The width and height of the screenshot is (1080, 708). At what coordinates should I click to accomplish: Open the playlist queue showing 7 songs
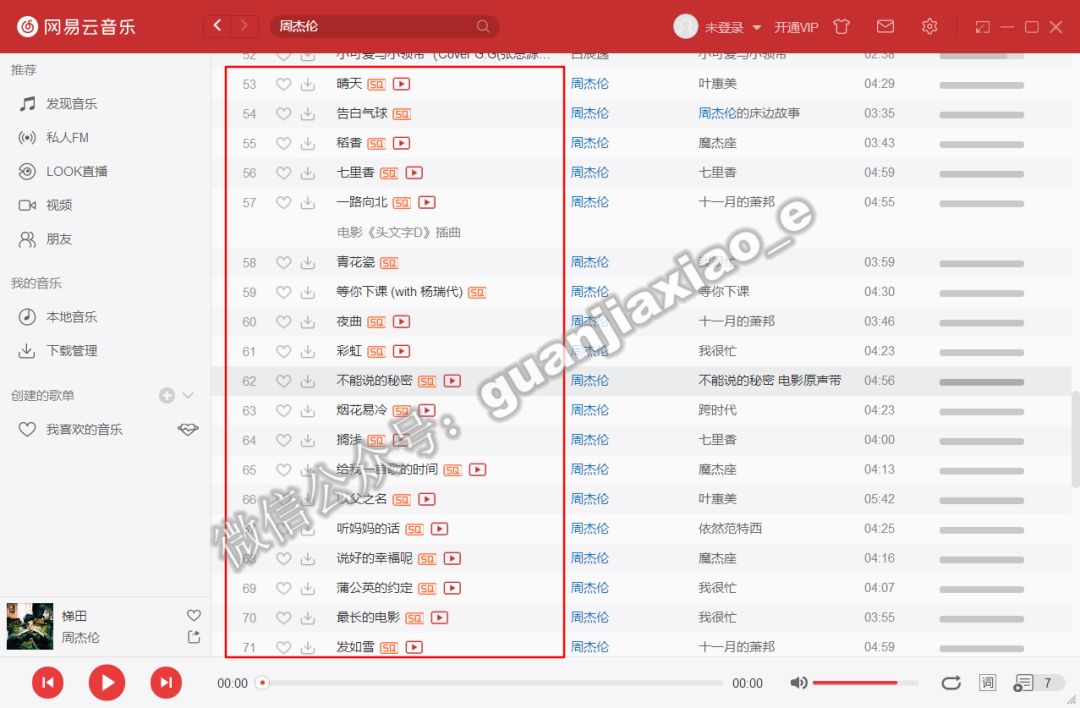tap(1026, 682)
